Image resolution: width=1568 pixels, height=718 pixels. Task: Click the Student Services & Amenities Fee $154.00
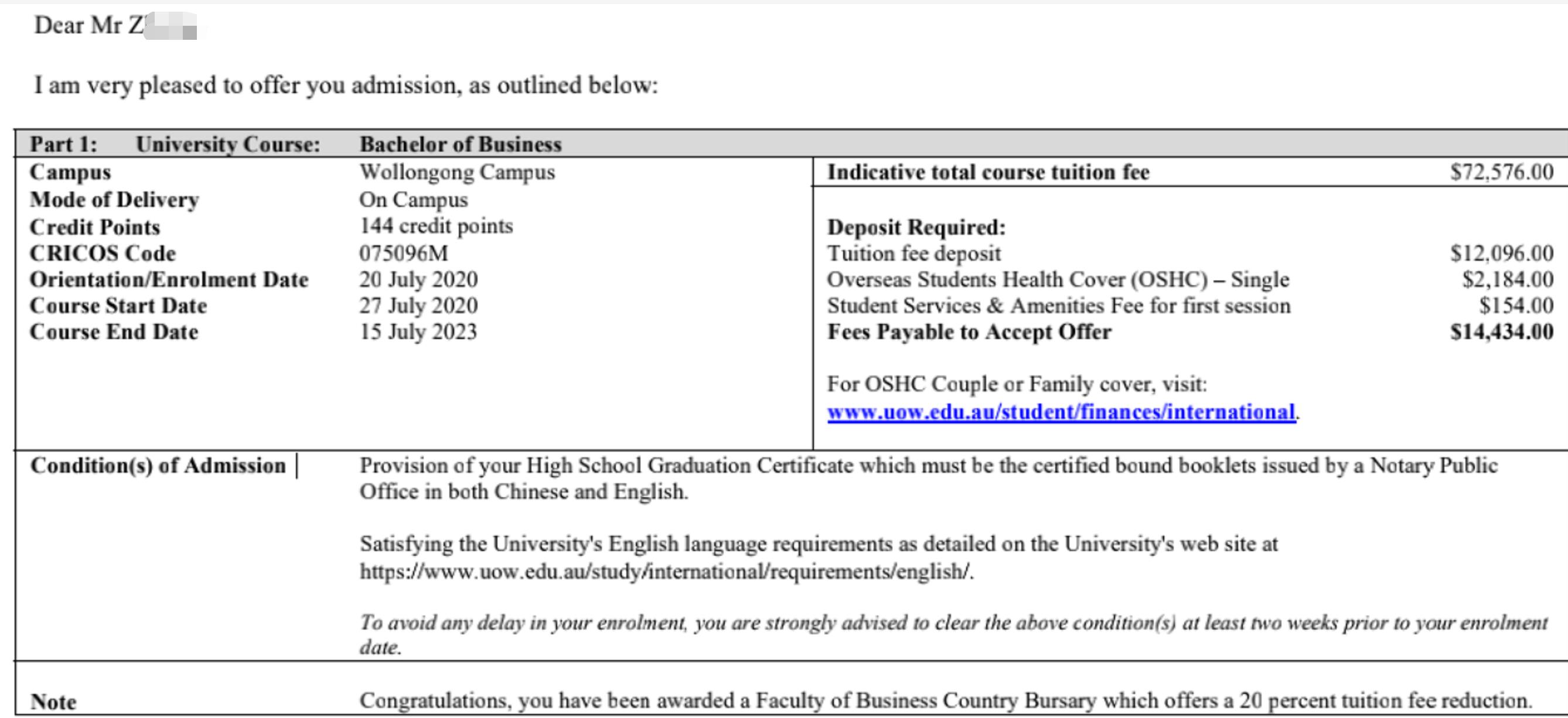pos(1516,306)
